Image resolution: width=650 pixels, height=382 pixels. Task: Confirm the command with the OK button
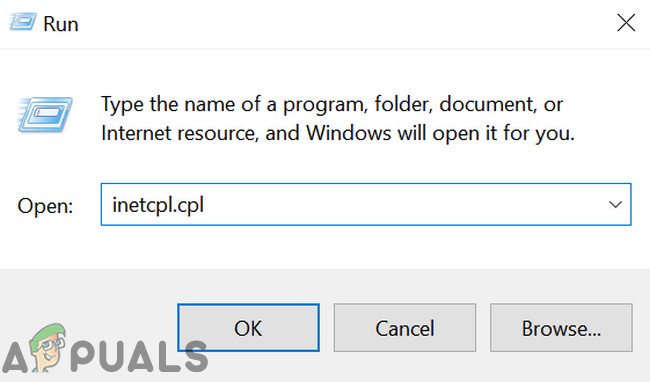point(248,328)
